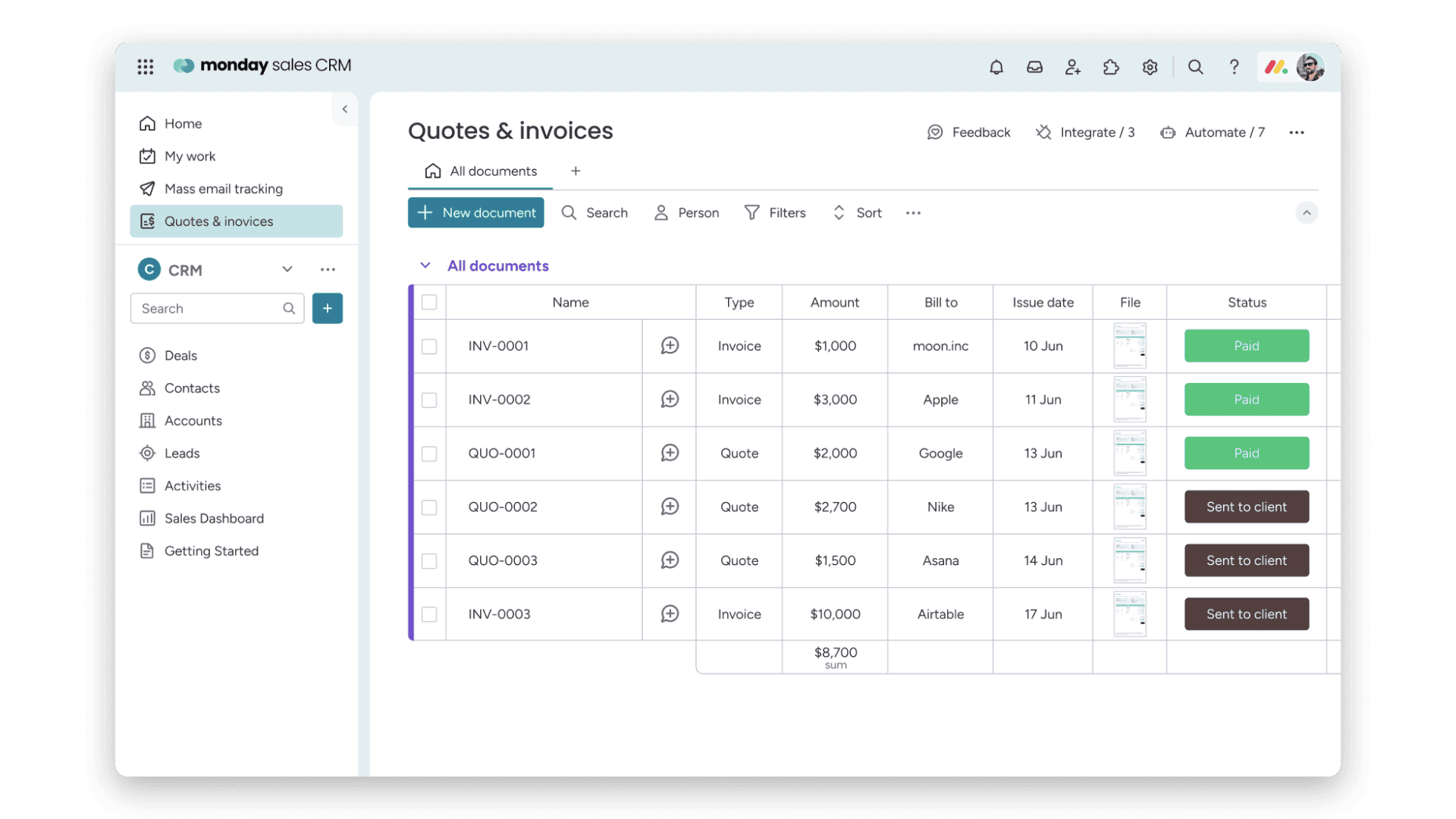Select the QUO-0002 row checkbox
The height and width of the screenshot is (819, 1456).
point(429,507)
